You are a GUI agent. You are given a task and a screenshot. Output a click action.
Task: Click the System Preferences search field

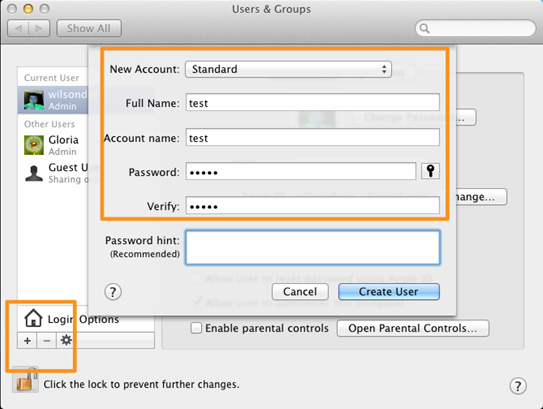coord(475,28)
